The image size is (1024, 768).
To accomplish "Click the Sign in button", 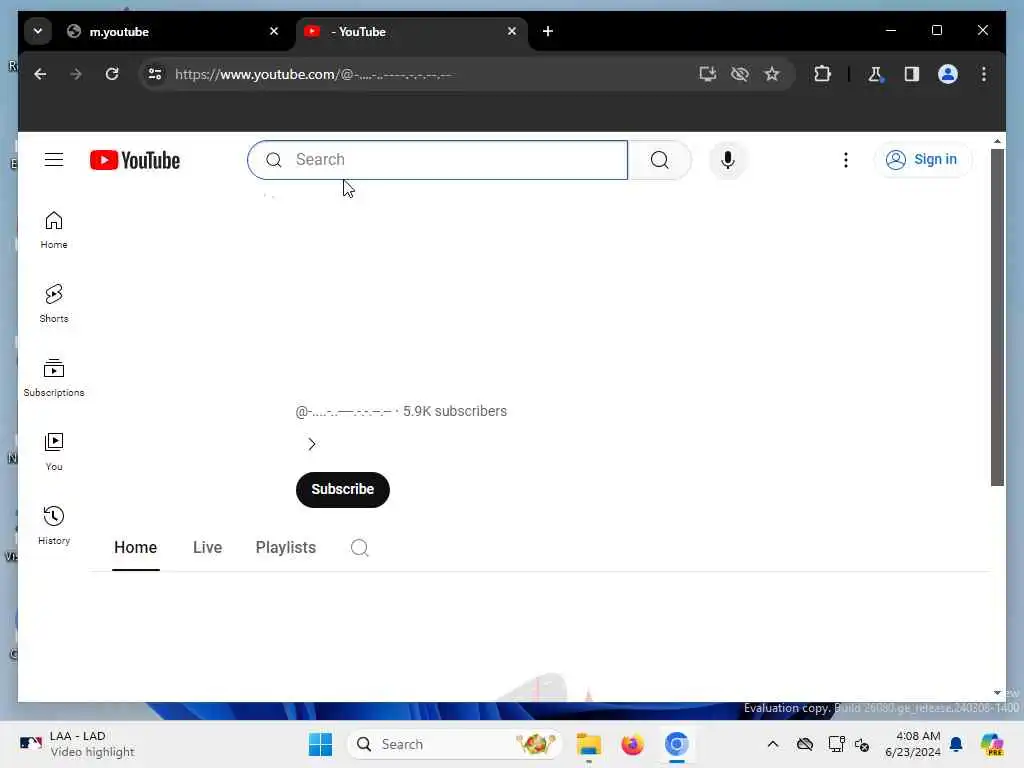I will click(923, 159).
